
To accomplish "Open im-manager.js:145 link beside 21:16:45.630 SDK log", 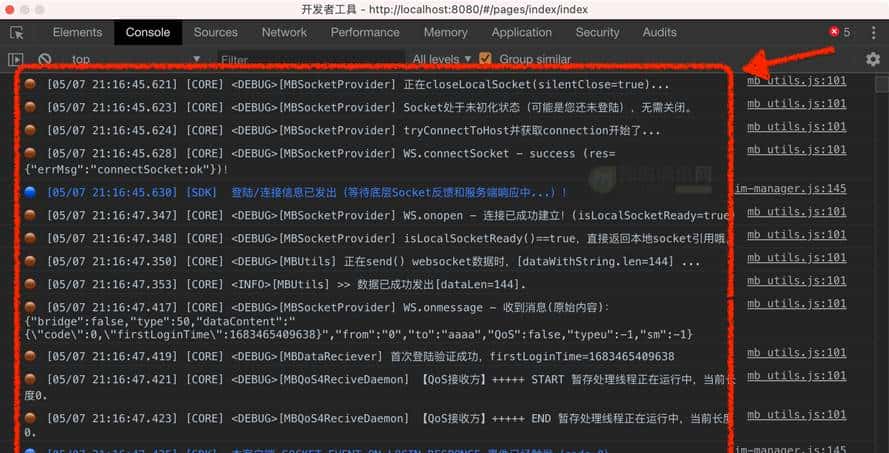I will 791,188.
